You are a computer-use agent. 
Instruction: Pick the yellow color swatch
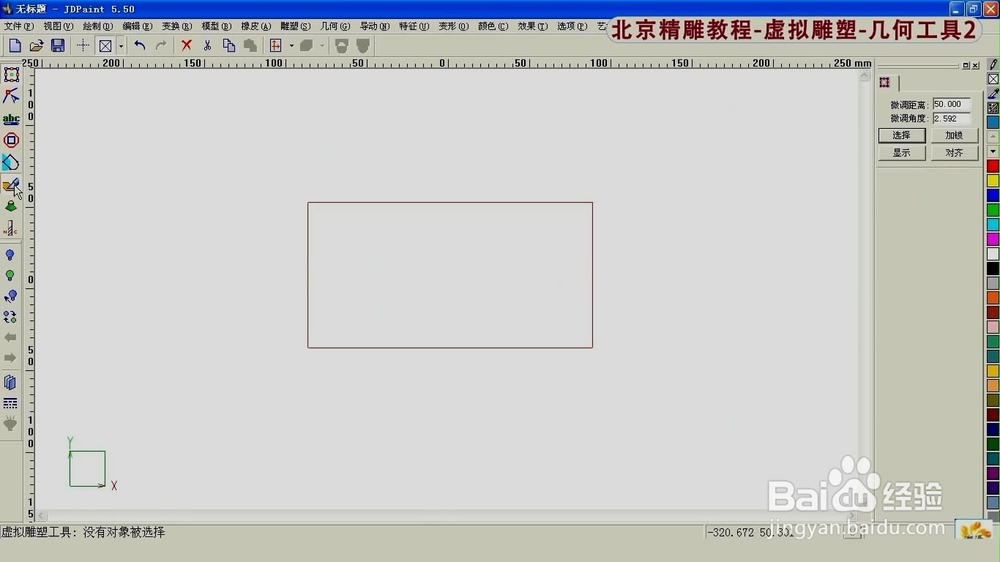[993, 181]
